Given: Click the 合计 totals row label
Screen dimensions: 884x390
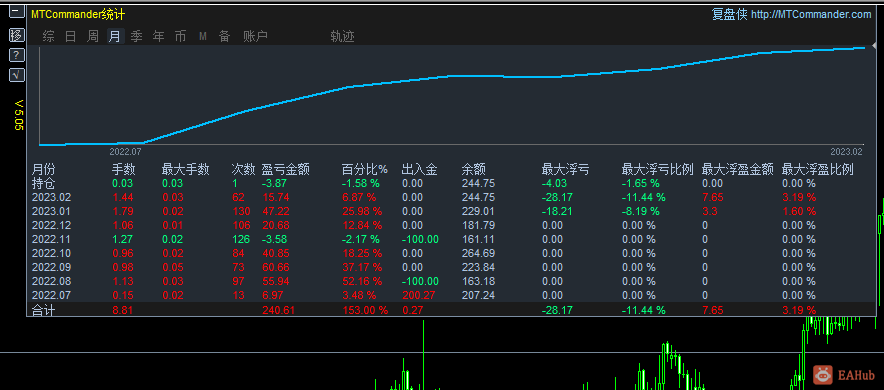Looking at the screenshot, I should pyautogui.click(x=44, y=310).
